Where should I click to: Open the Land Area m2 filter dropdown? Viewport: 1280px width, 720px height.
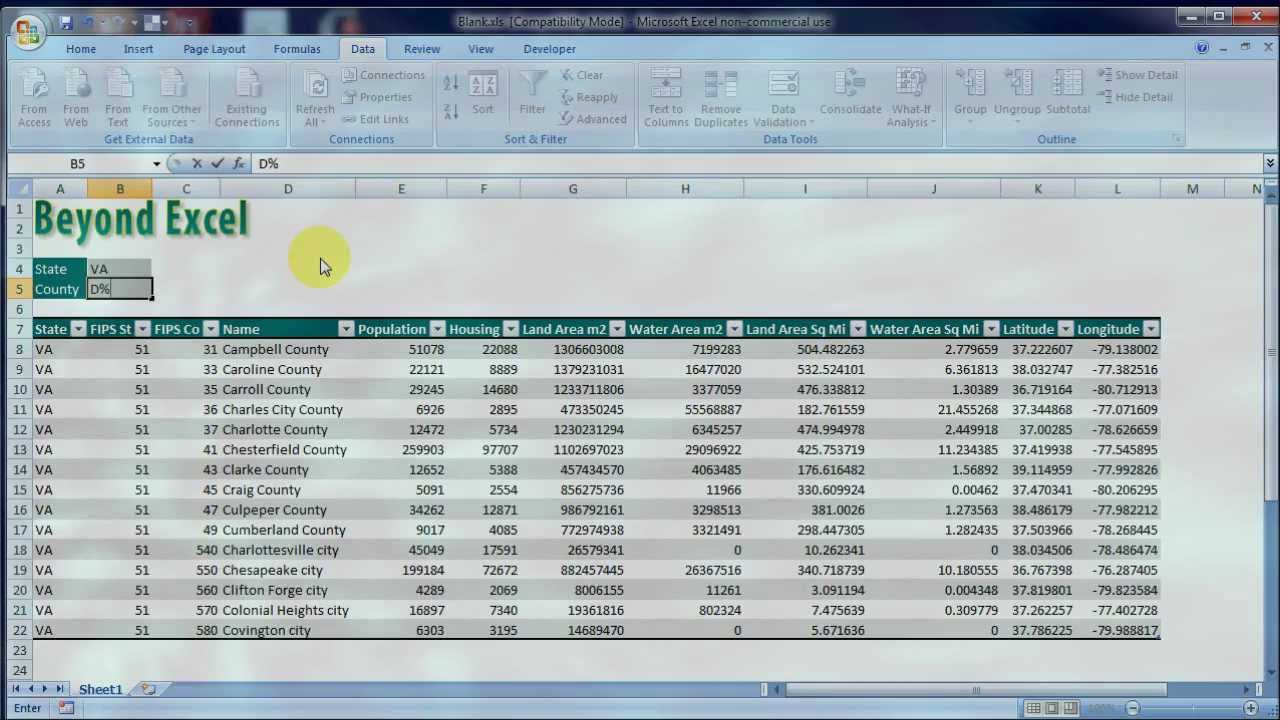point(617,329)
